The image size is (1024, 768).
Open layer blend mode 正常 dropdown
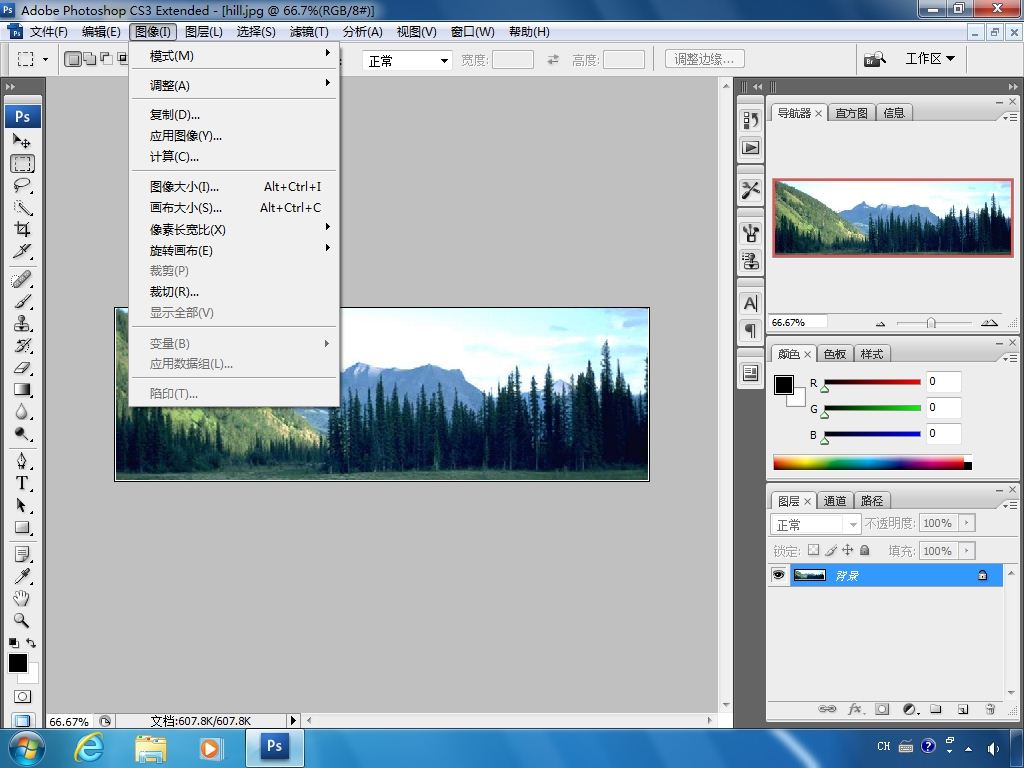pos(816,524)
